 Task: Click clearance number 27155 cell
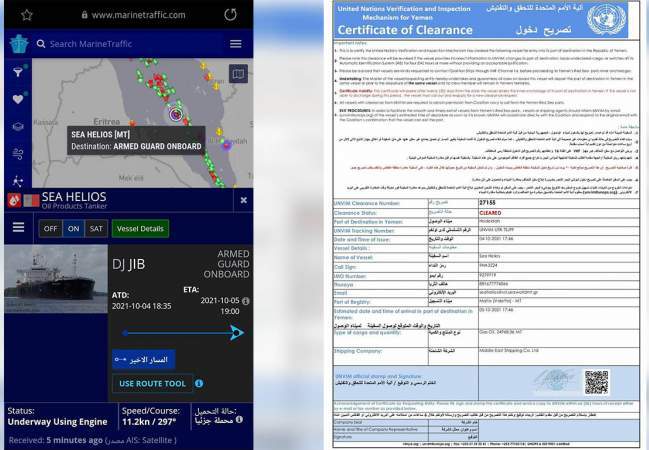coord(558,203)
